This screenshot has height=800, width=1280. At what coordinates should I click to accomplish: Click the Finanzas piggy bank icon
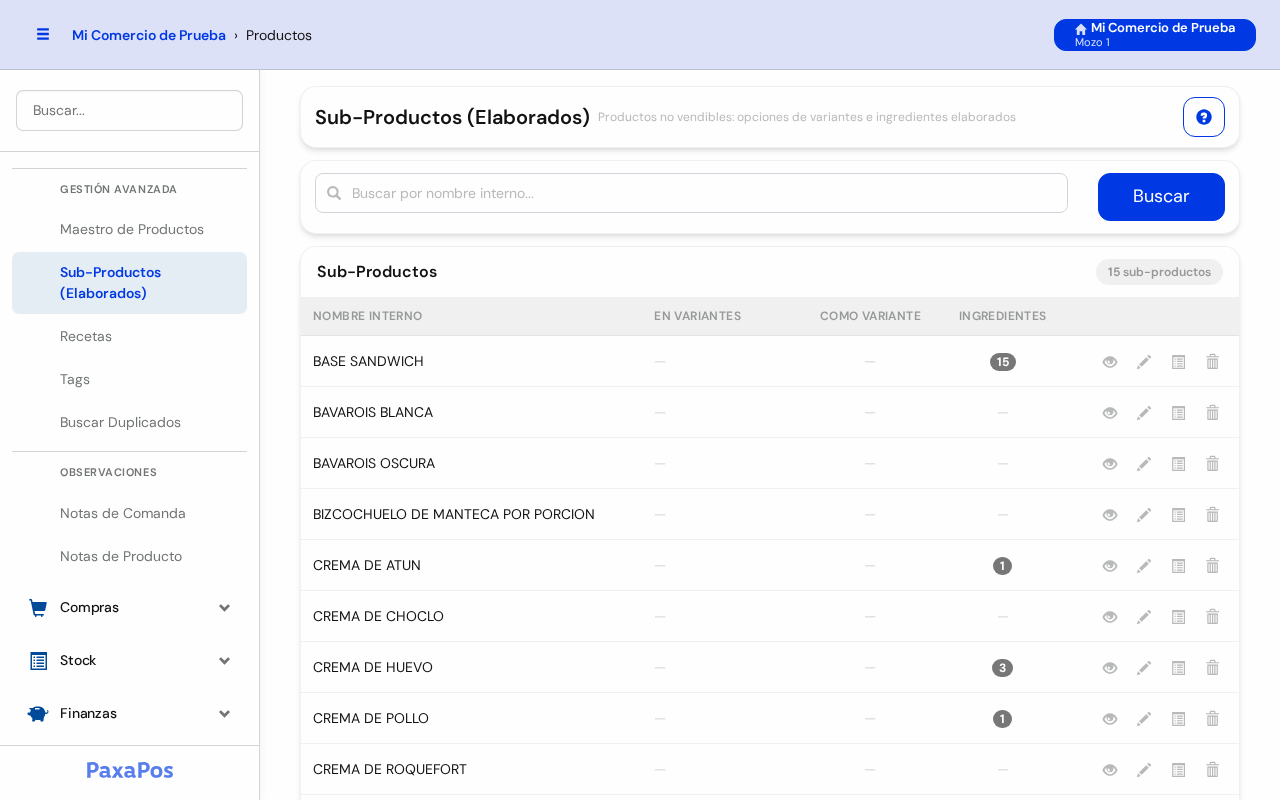coord(38,714)
